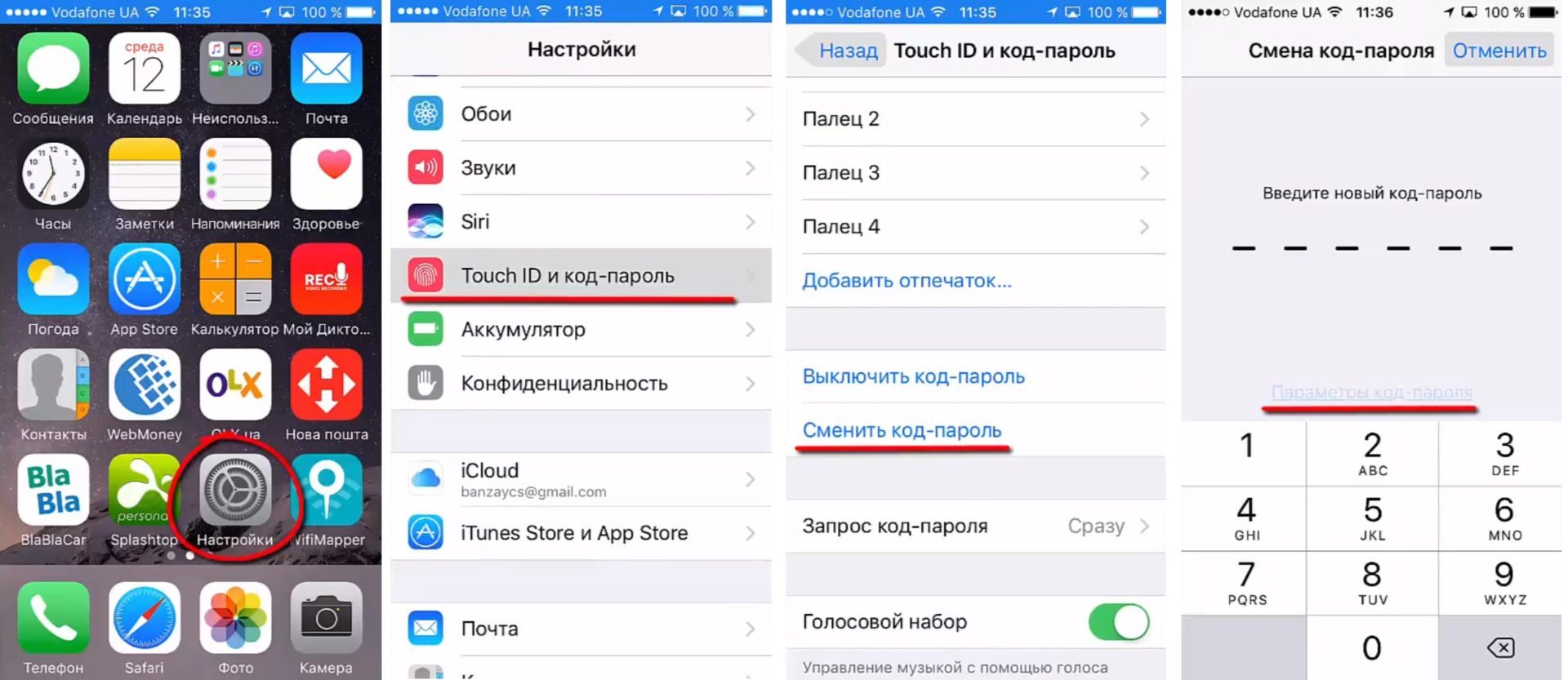Open the Камера app in the dock
This screenshot has width=1568, height=680.
[327, 617]
